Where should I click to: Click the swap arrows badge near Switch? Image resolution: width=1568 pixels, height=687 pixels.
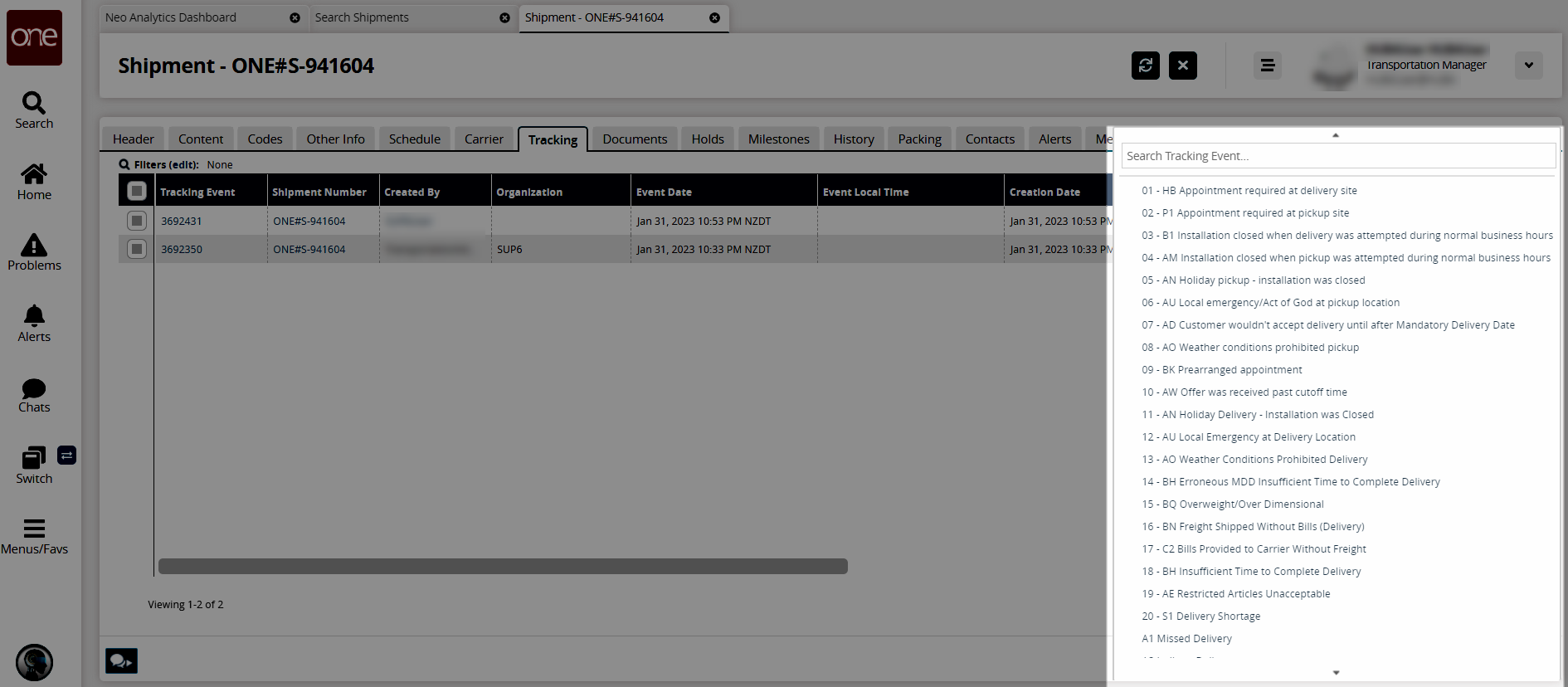(x=67, y=455)
